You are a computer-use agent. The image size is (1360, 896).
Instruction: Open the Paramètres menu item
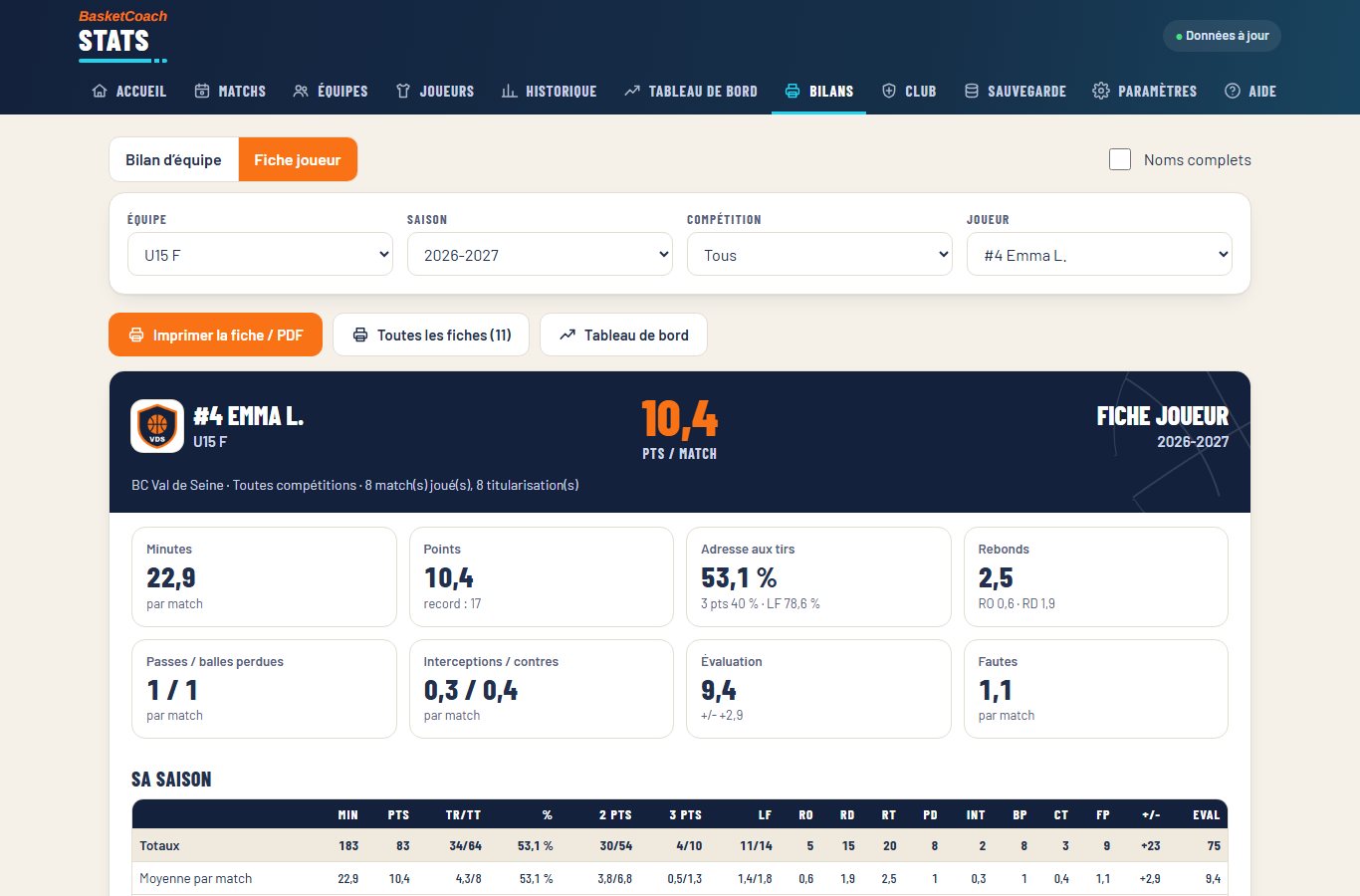[x=1145, y=91]
